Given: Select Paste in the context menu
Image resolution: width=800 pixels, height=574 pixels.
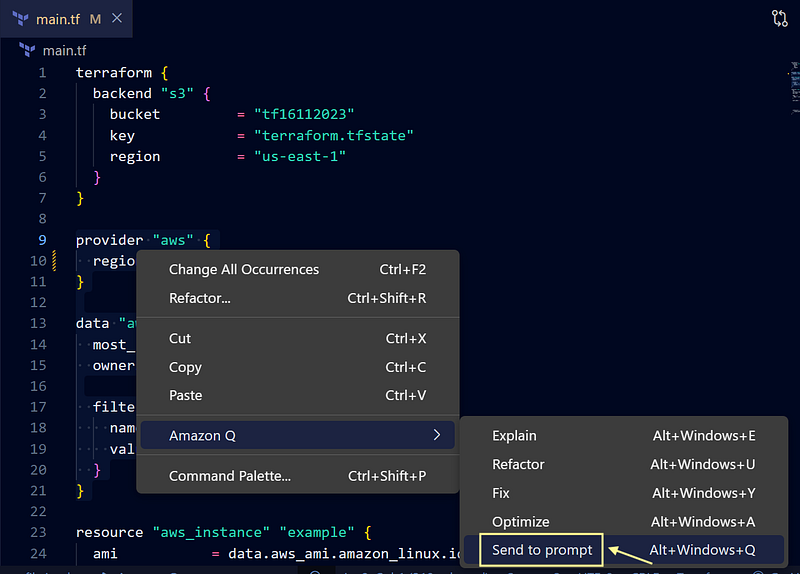Looking at the screenshot, I should pos(297,395).
